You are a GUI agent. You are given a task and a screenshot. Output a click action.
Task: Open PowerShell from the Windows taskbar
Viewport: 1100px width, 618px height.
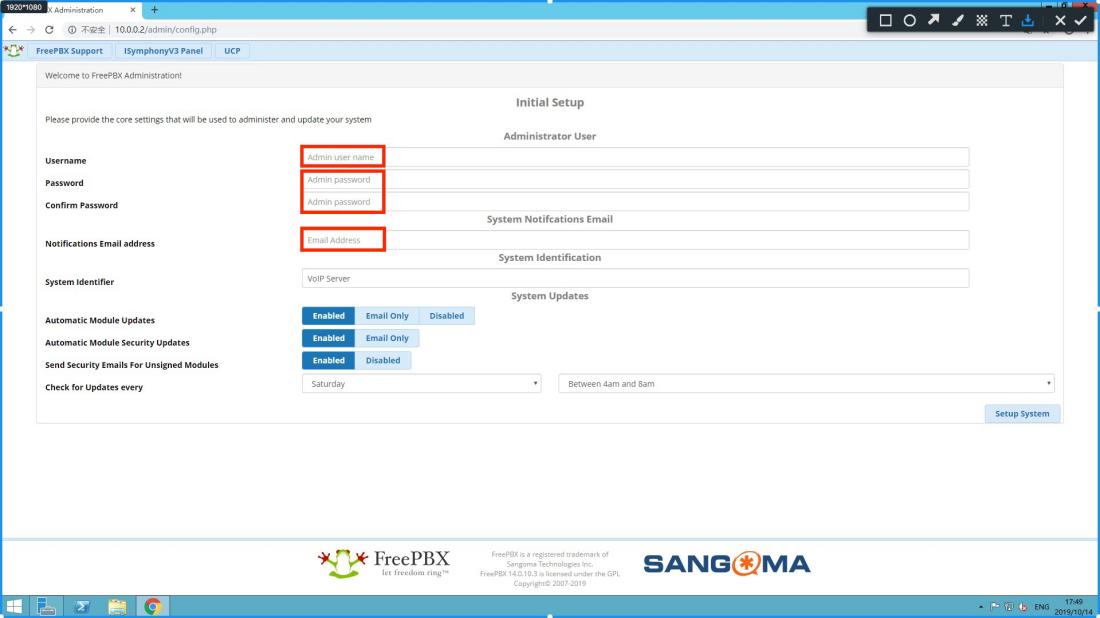(84, 606)
